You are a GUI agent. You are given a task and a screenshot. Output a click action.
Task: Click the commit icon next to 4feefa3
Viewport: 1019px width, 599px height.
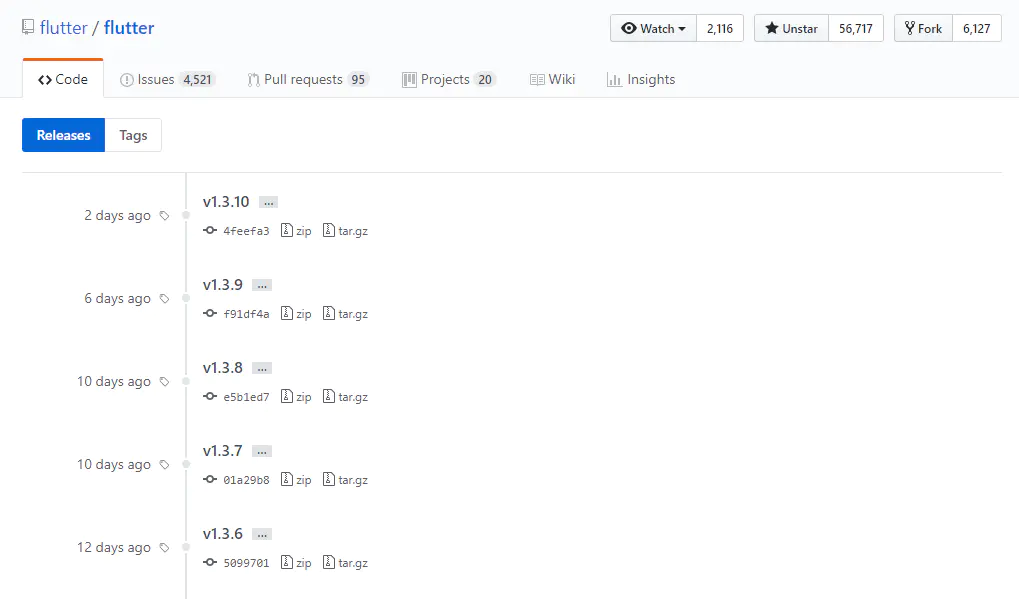(210, 230)
